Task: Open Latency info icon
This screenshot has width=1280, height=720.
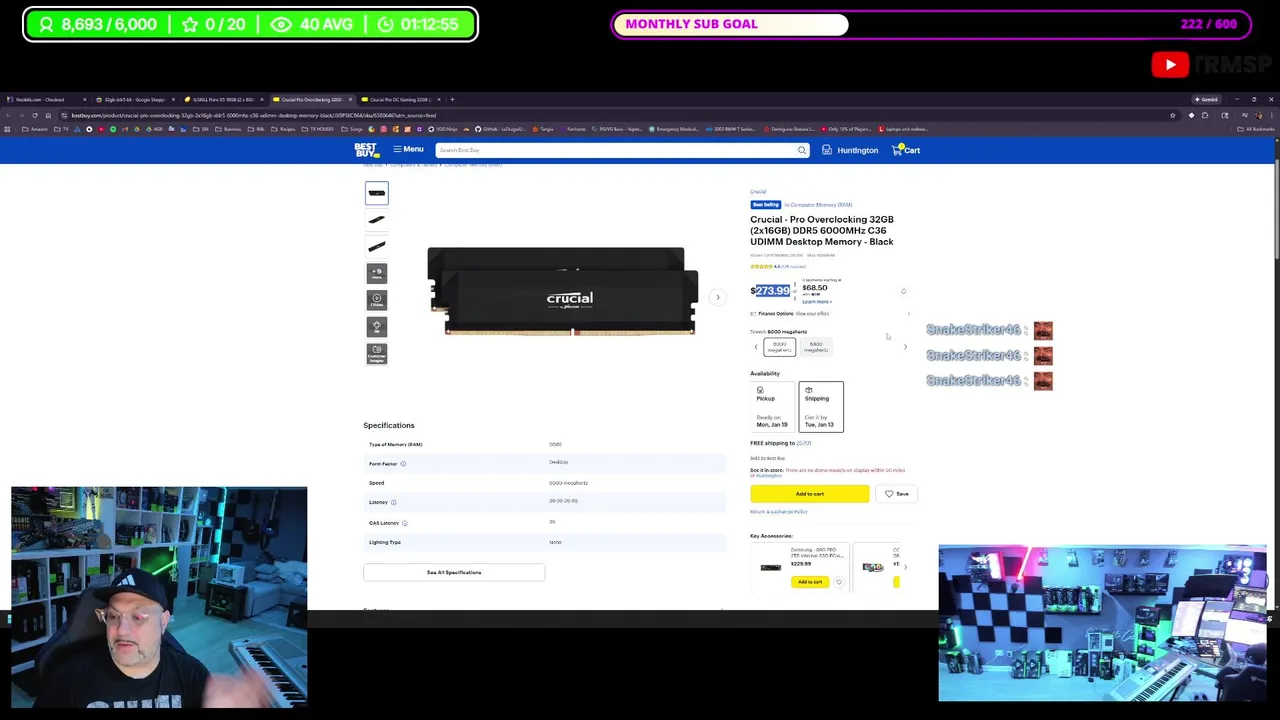Action: [x=393, y=503]
